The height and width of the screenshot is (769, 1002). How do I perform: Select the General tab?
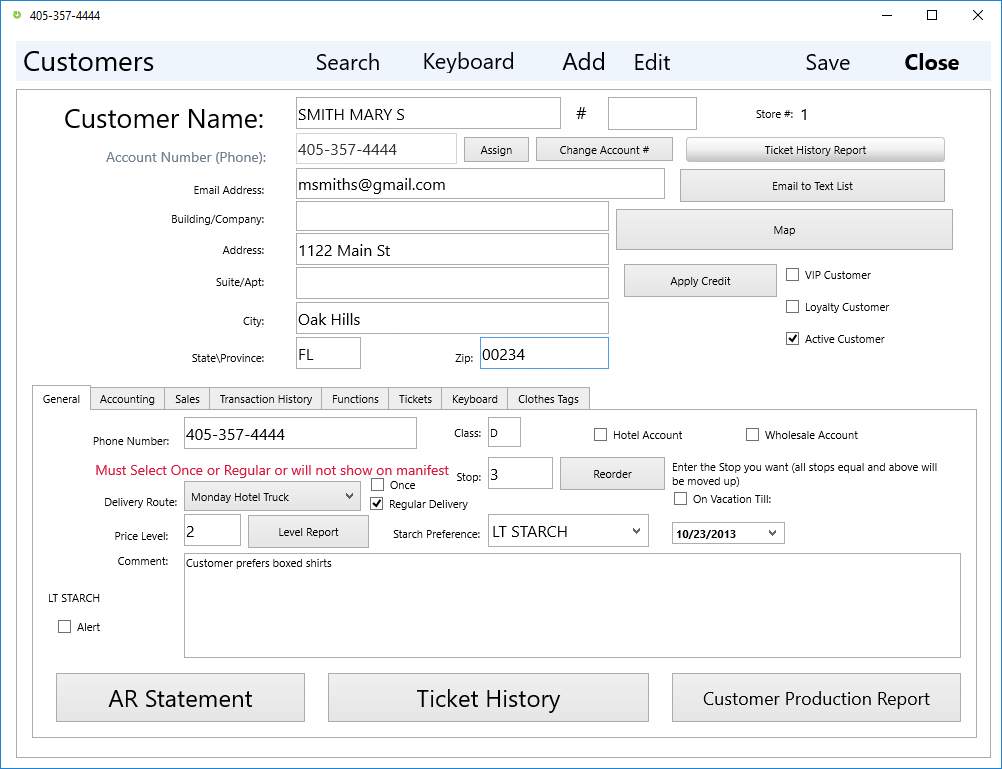(61, 399)
